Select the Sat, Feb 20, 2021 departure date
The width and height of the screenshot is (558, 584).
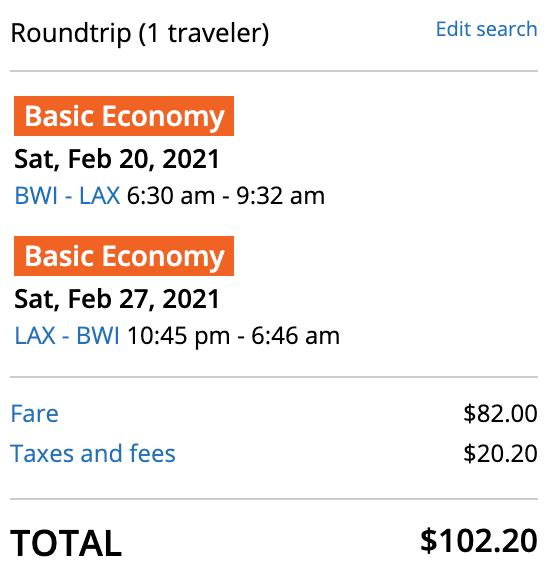tap(117, 159)
